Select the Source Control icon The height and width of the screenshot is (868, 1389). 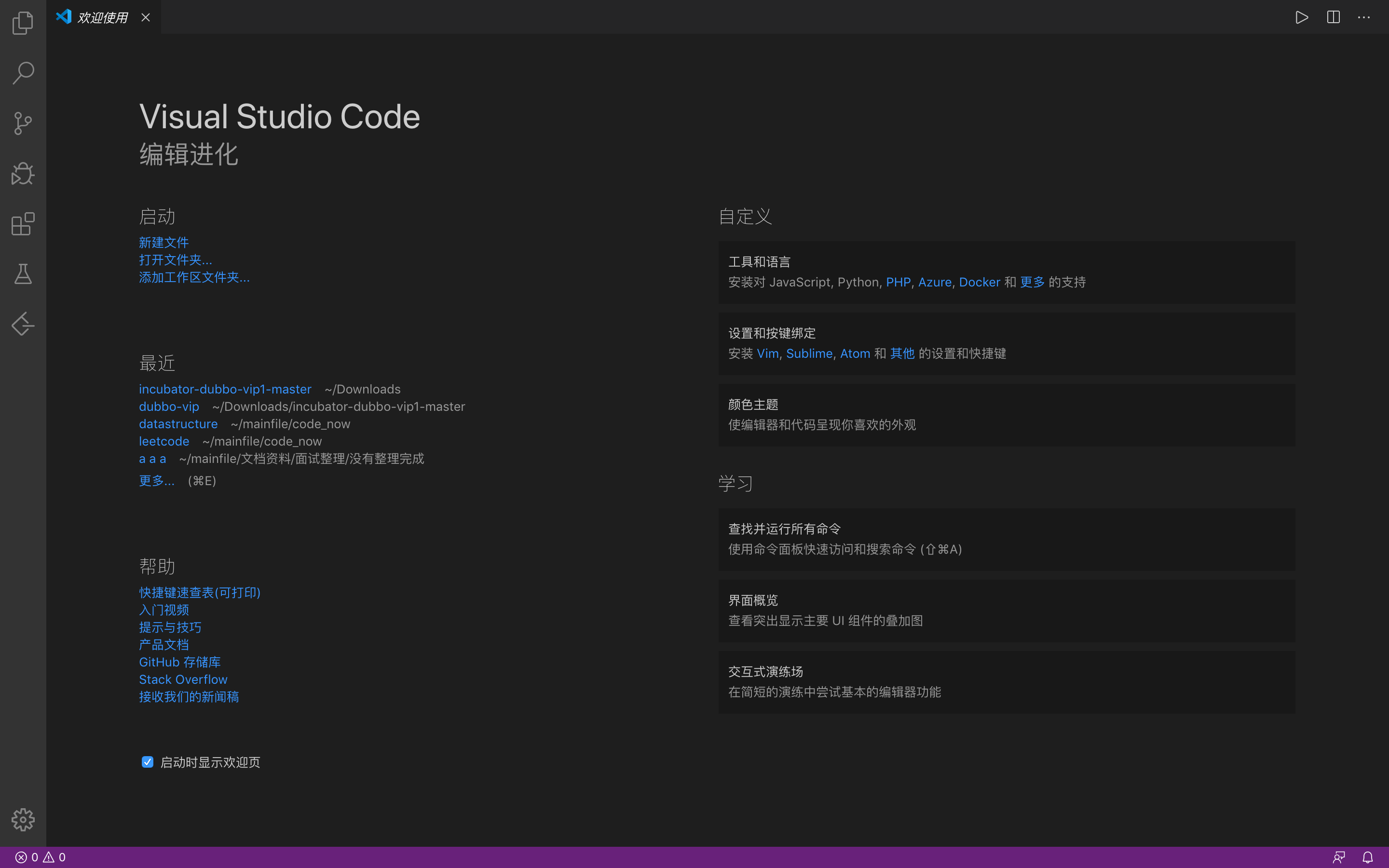point(23,123)
